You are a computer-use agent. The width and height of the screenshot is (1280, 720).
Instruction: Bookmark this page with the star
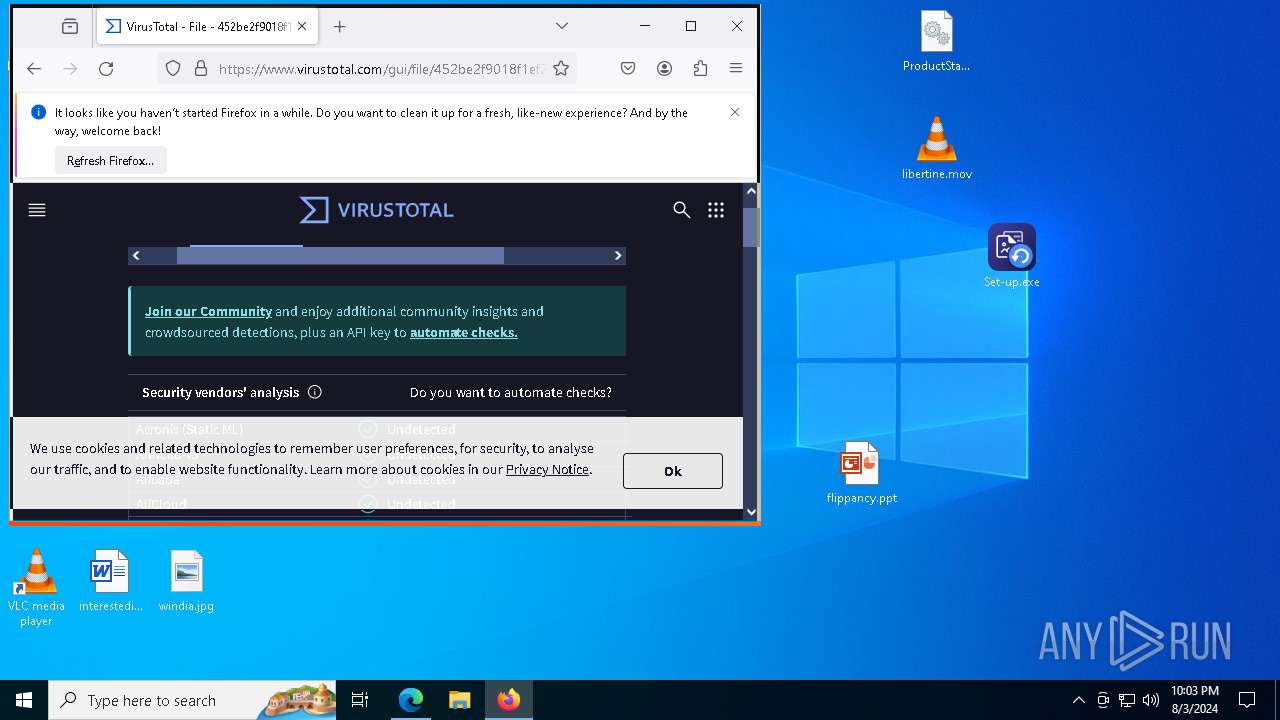click(561, 68)
